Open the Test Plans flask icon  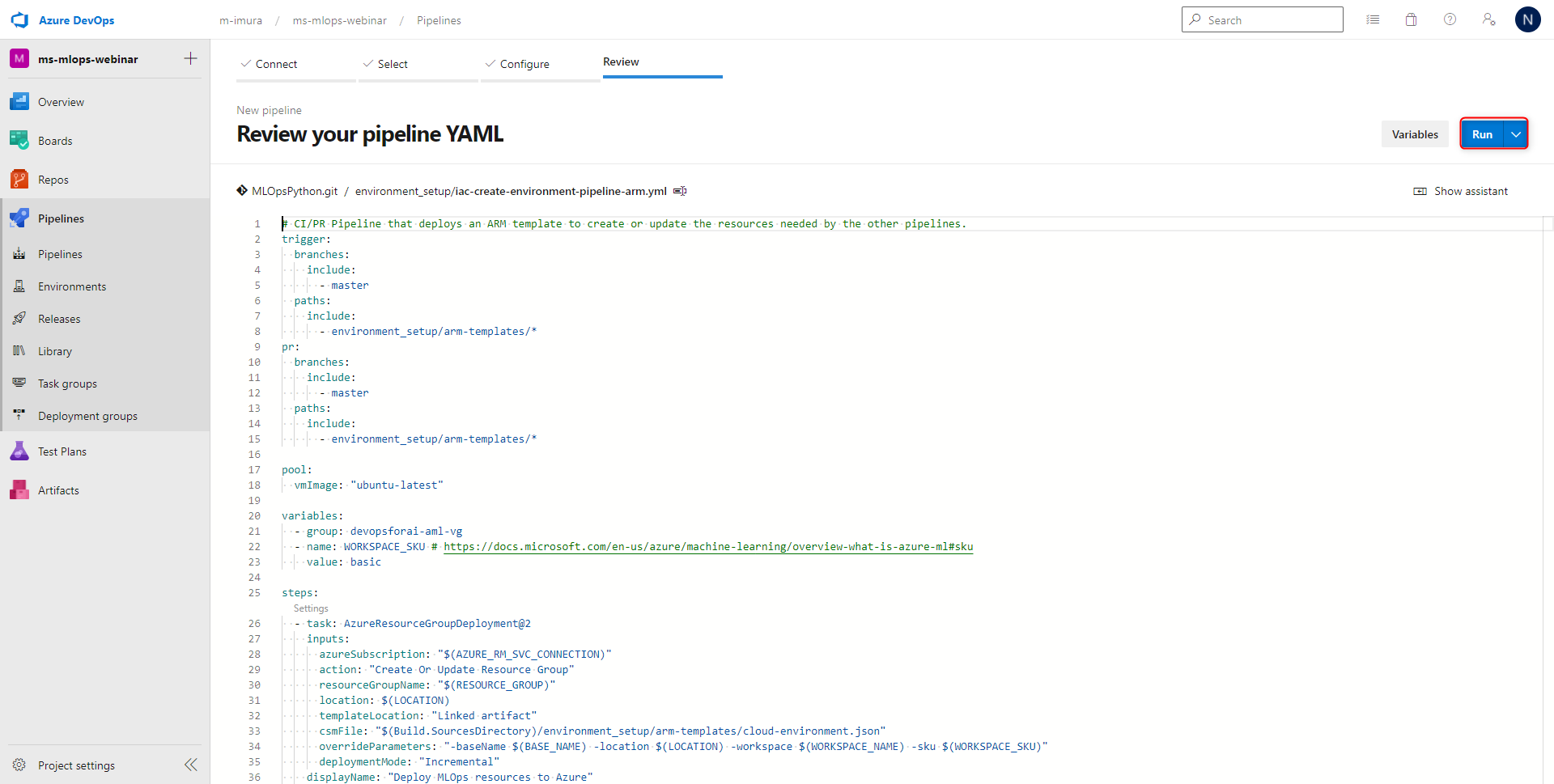pos(19,451)
